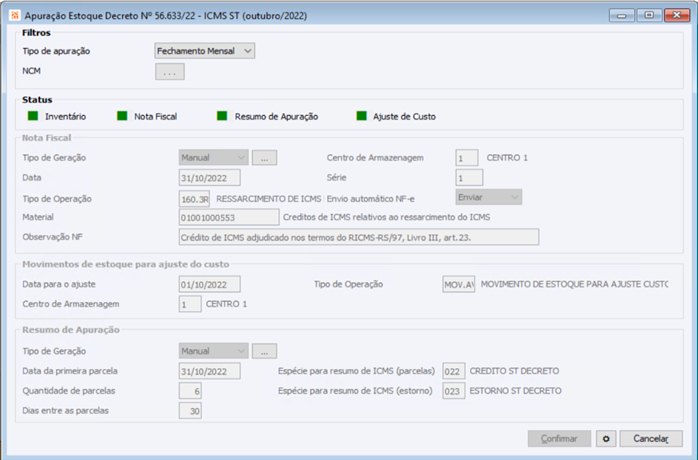Open the Tipo de apuração dropdown
Screen dimensions: 698x460
(x=205, y=51)
